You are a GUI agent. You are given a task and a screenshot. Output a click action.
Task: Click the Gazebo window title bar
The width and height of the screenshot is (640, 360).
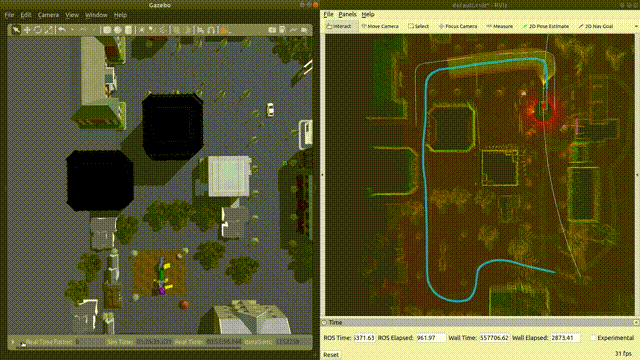(160, 5)
